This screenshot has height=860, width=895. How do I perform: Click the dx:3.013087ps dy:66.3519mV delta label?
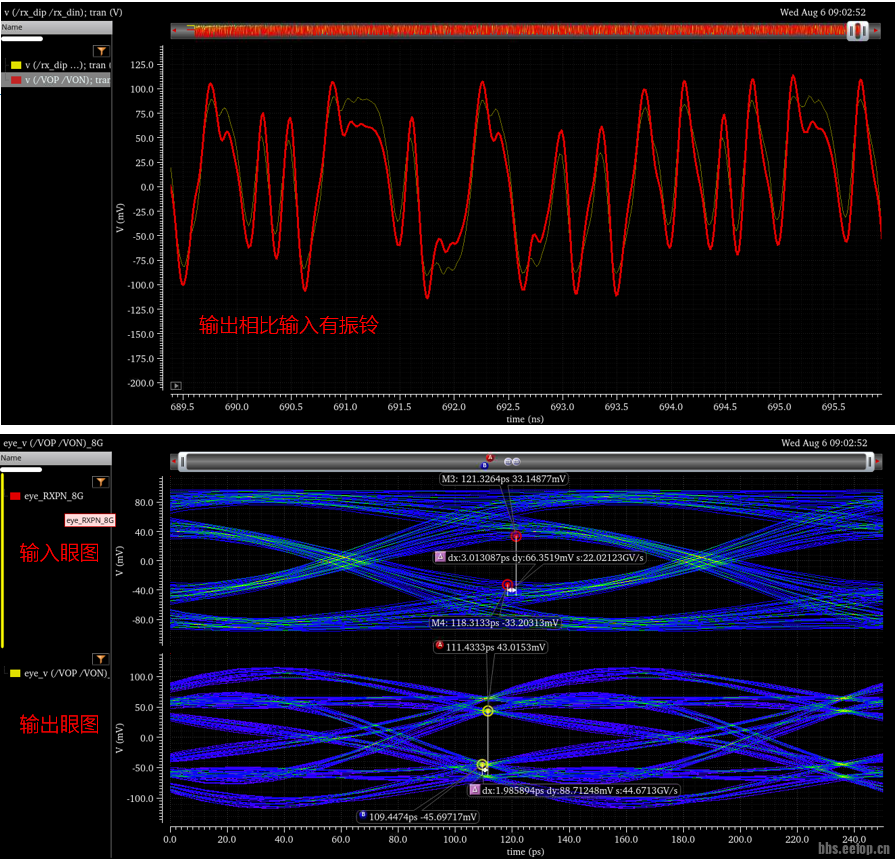click(x=540, y=558)
